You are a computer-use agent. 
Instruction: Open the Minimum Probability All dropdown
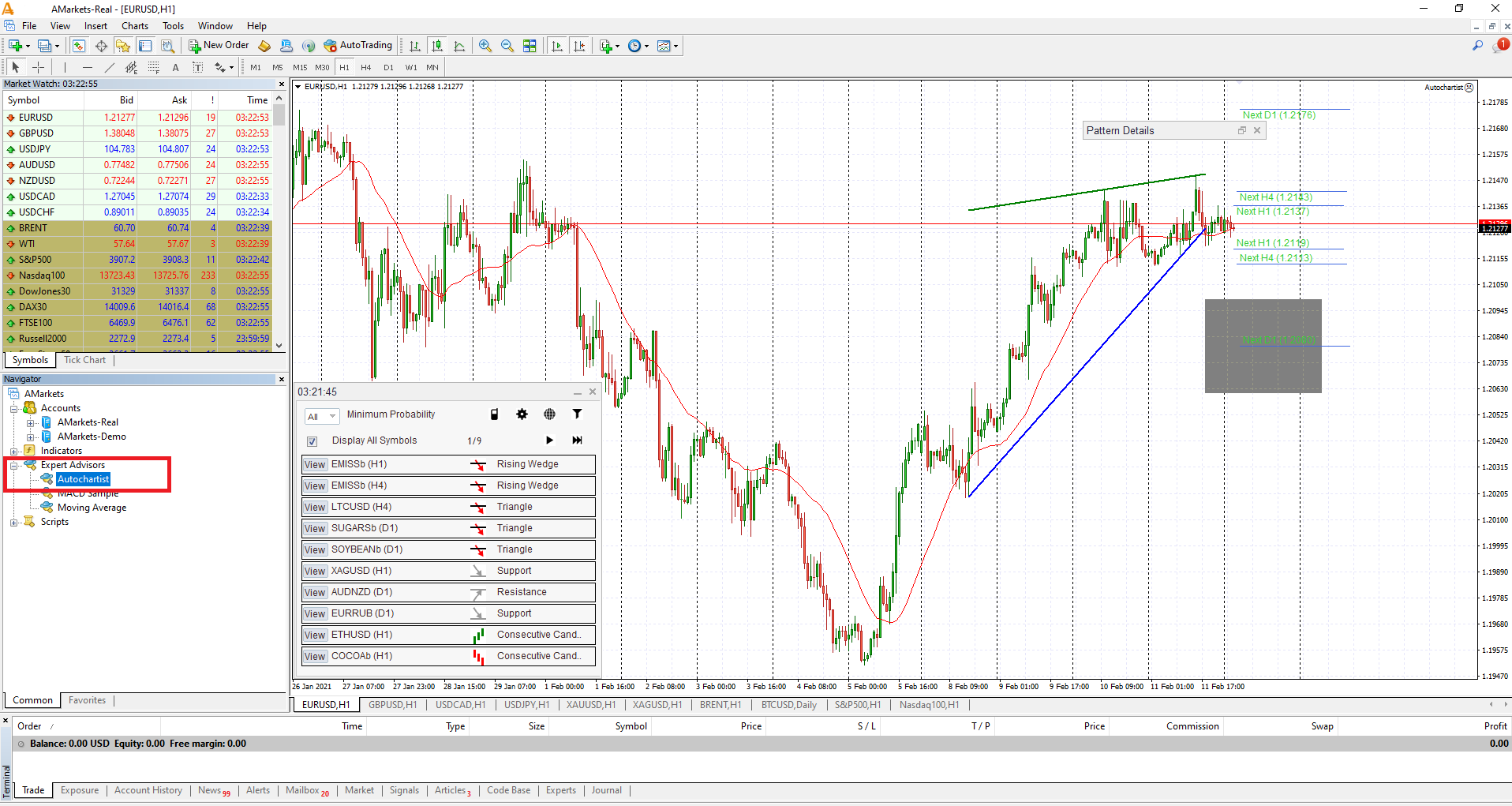click(322, 416)
